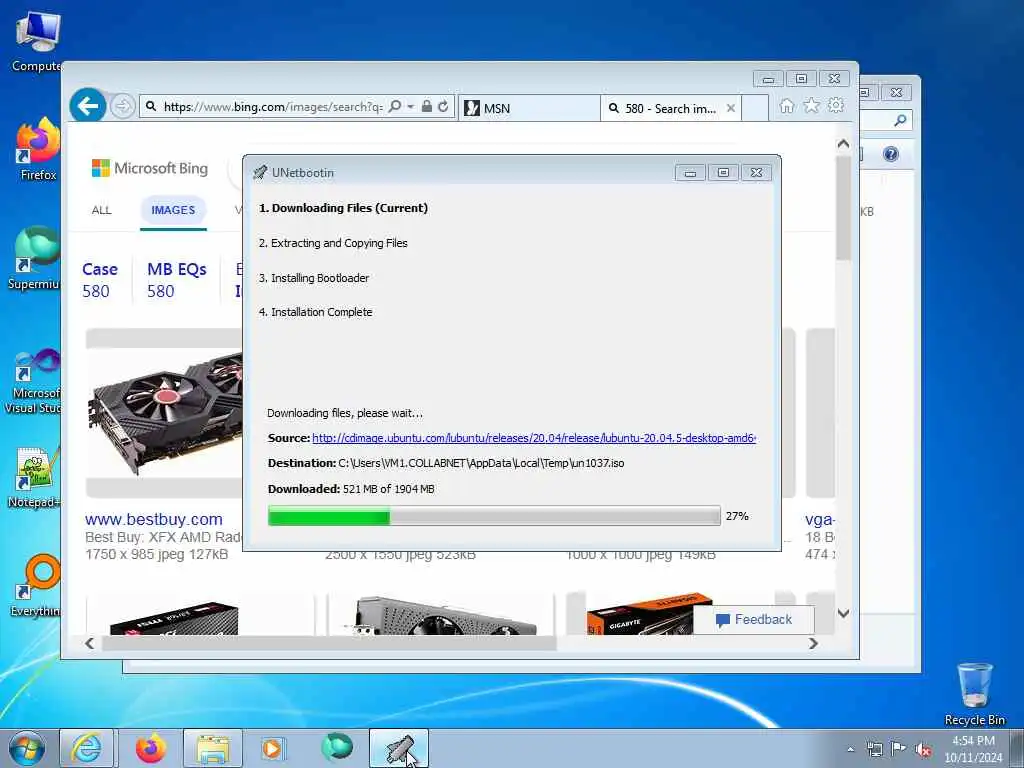Image resolution: width=1024 pixels, height=768 pixels.
Task: Click the horizontal scrollbar left arrow
Action: click(89, 643)
